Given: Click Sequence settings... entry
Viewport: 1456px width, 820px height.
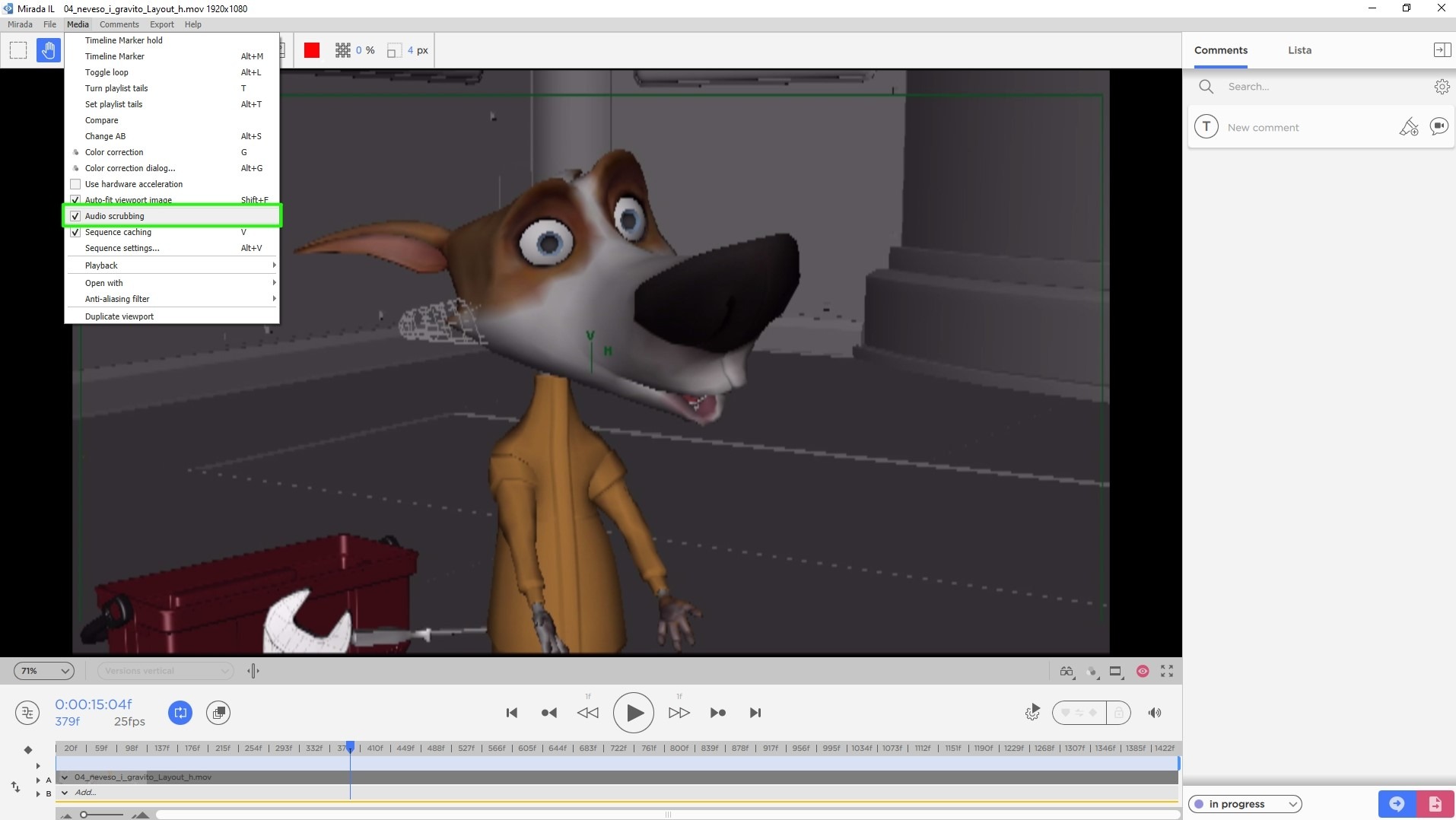Looking at the screenshot, I should pos(172,248).
